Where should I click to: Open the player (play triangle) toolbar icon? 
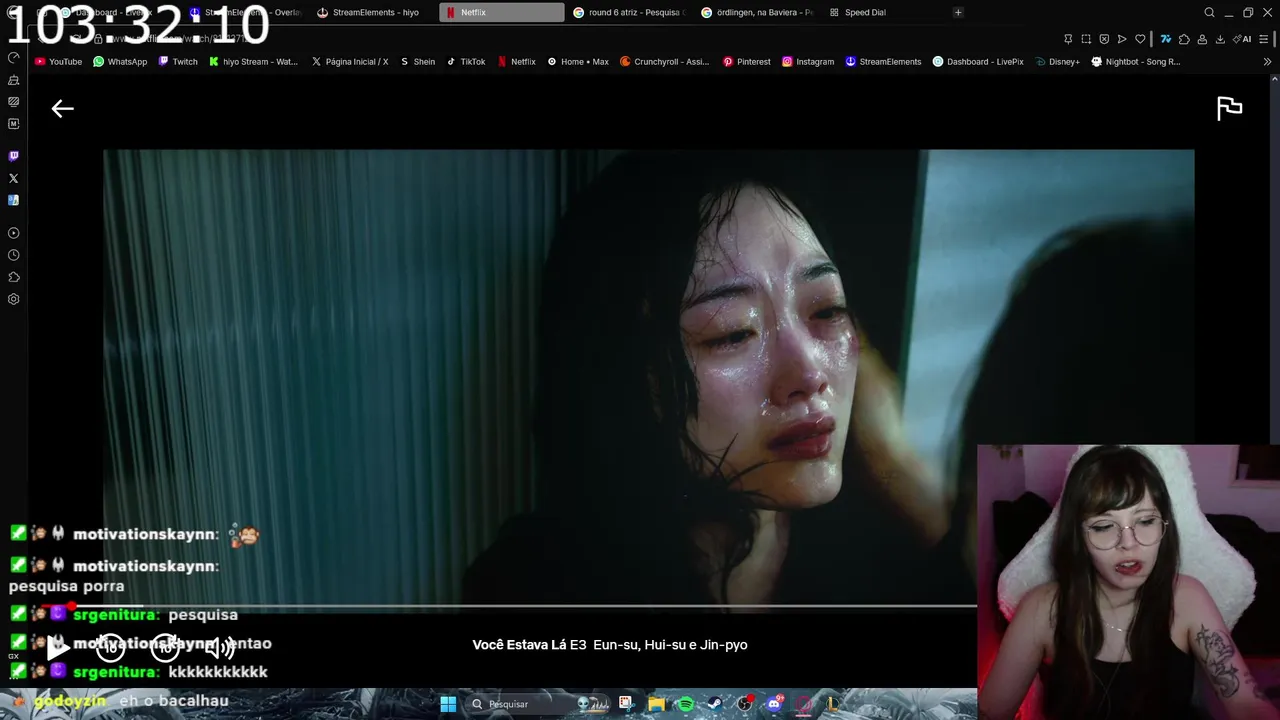1122,39
